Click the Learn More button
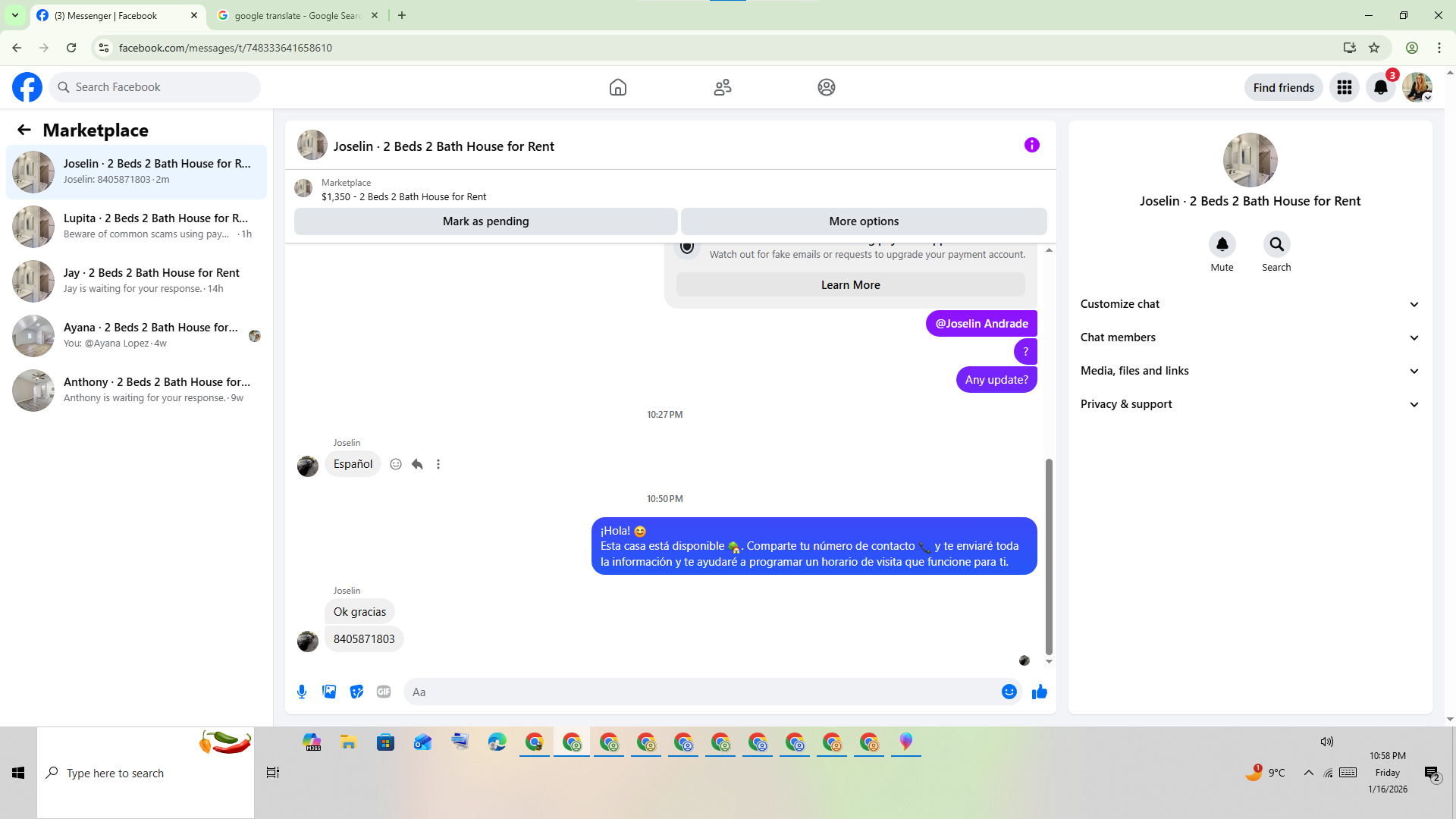Image resolution: width=1456 pixels, height=819 pixels. (x=850, y=285)
